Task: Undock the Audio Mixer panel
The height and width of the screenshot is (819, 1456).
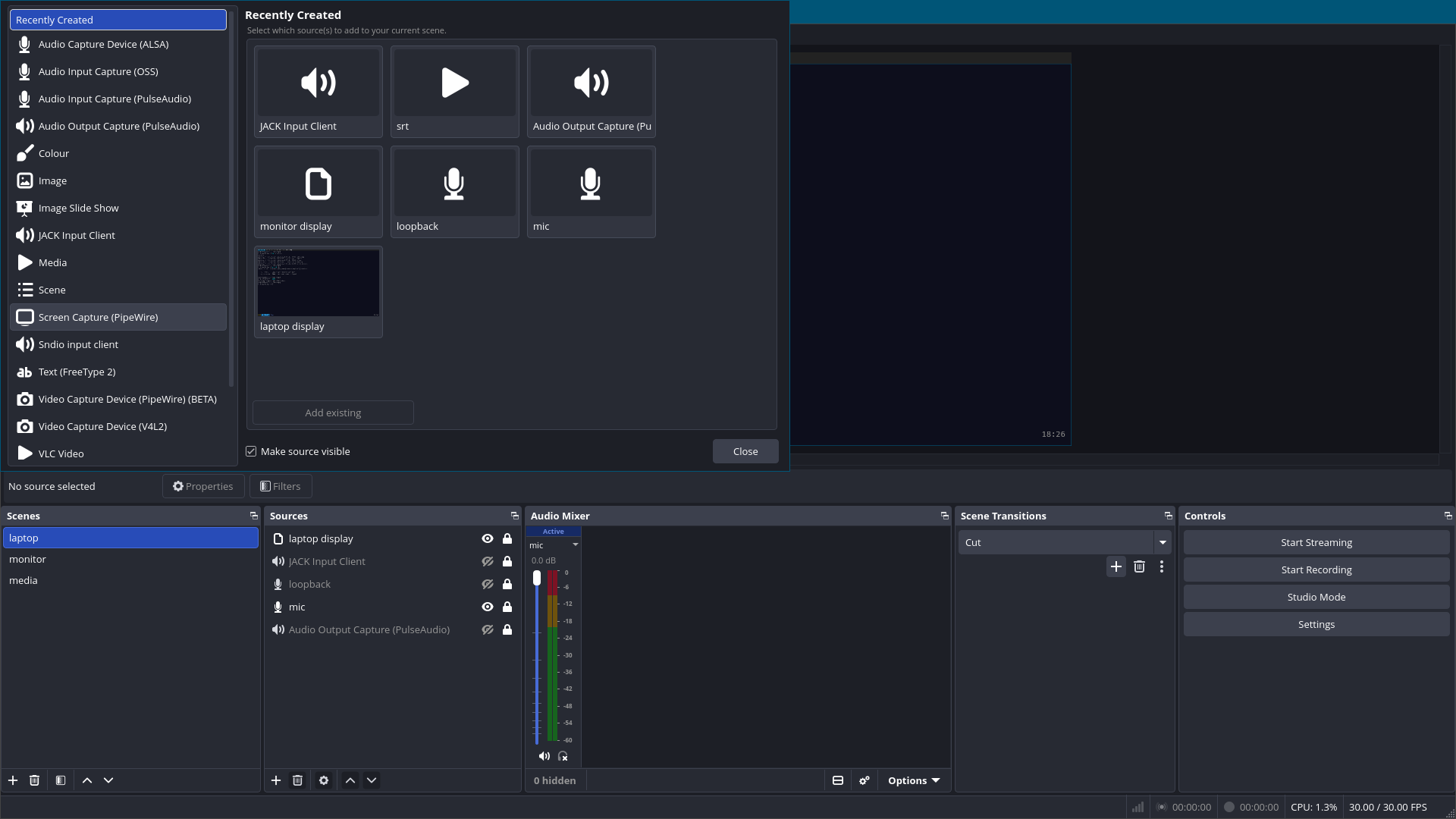Action: (x=945, y=516)
